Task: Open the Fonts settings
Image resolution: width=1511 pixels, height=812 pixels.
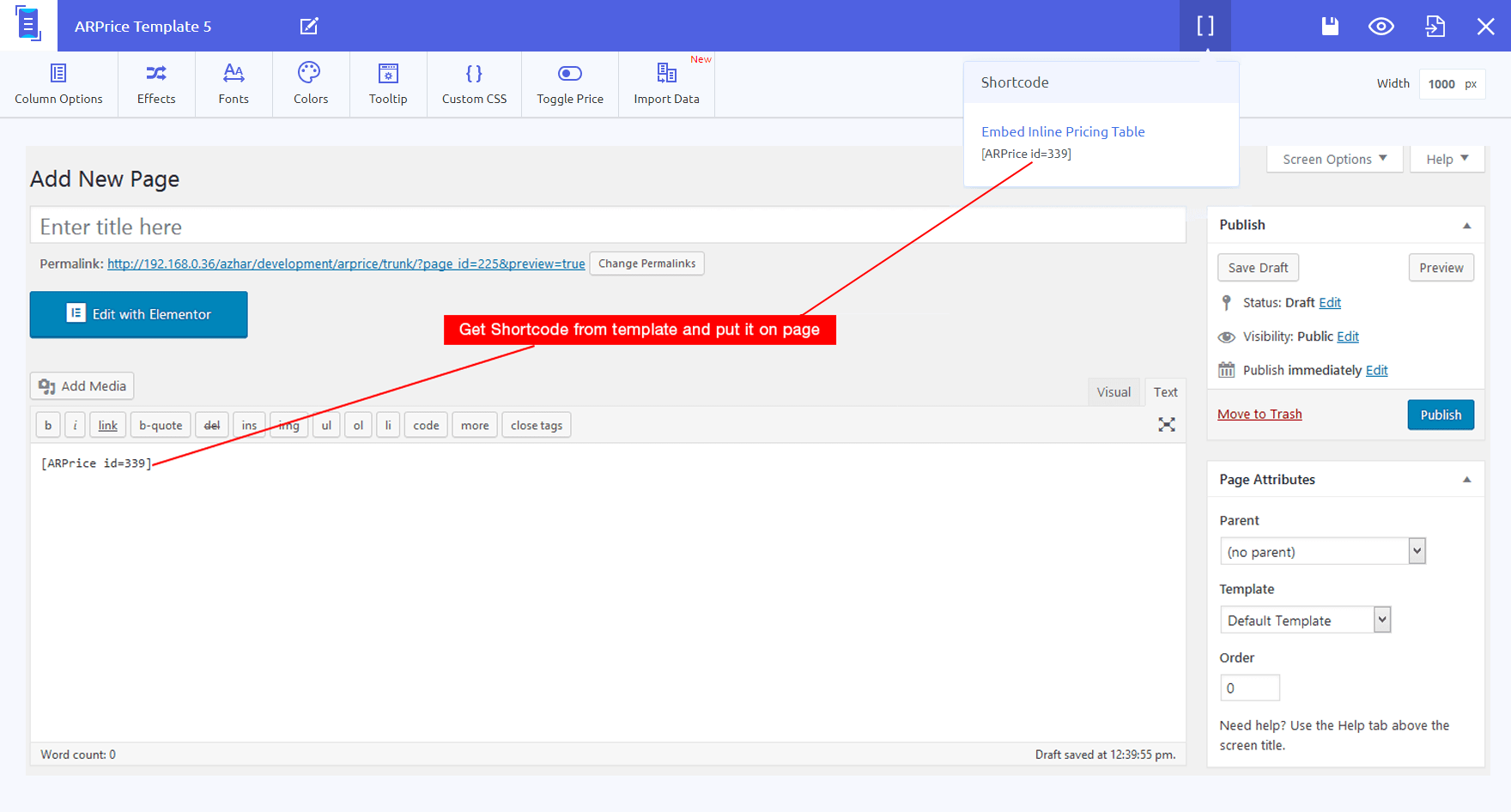Action: [234, 84]
